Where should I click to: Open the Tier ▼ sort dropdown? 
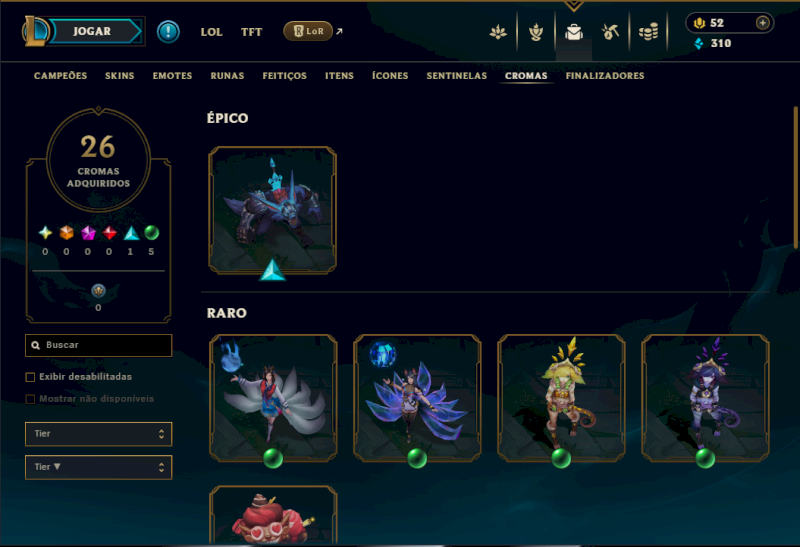98,467
